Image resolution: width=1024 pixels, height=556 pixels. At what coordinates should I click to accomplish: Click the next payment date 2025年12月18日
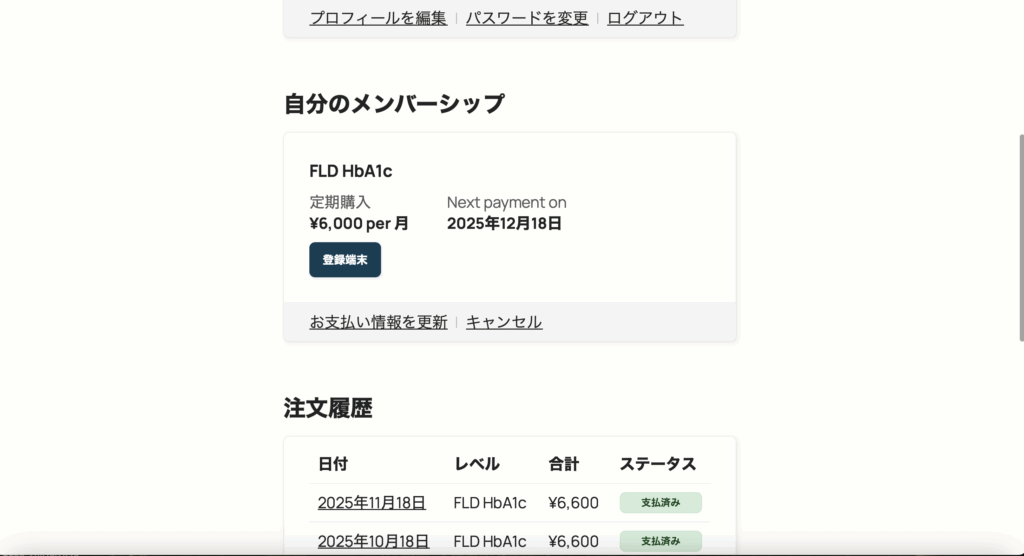504,223
